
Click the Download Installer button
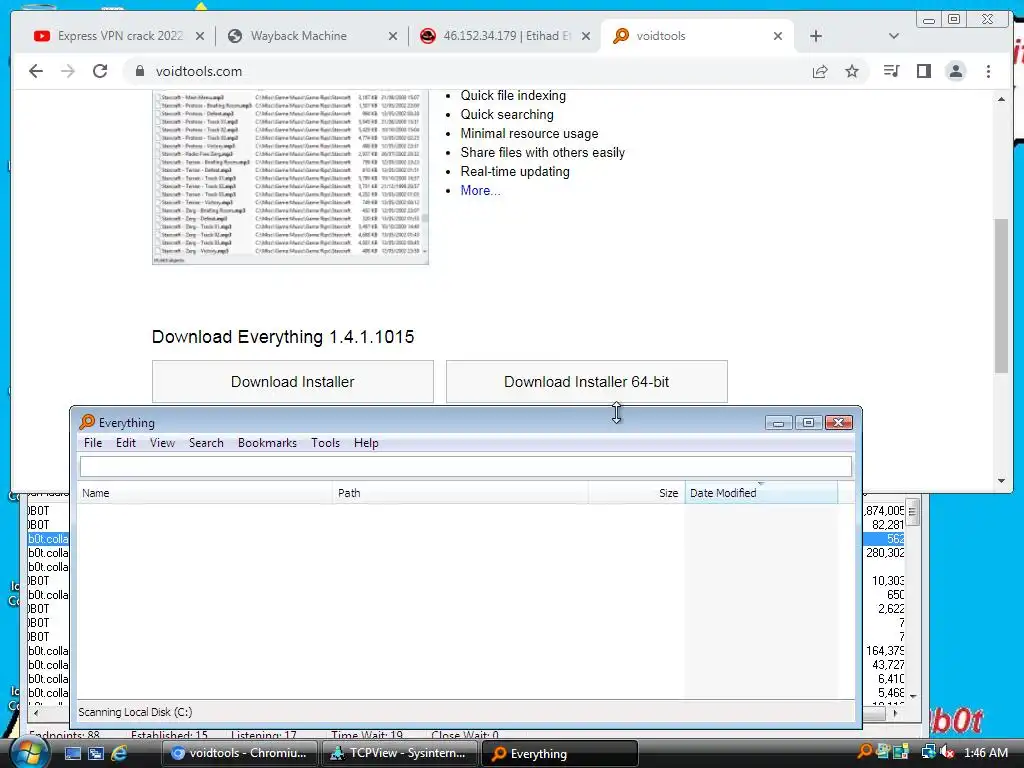tap(293, 382)
